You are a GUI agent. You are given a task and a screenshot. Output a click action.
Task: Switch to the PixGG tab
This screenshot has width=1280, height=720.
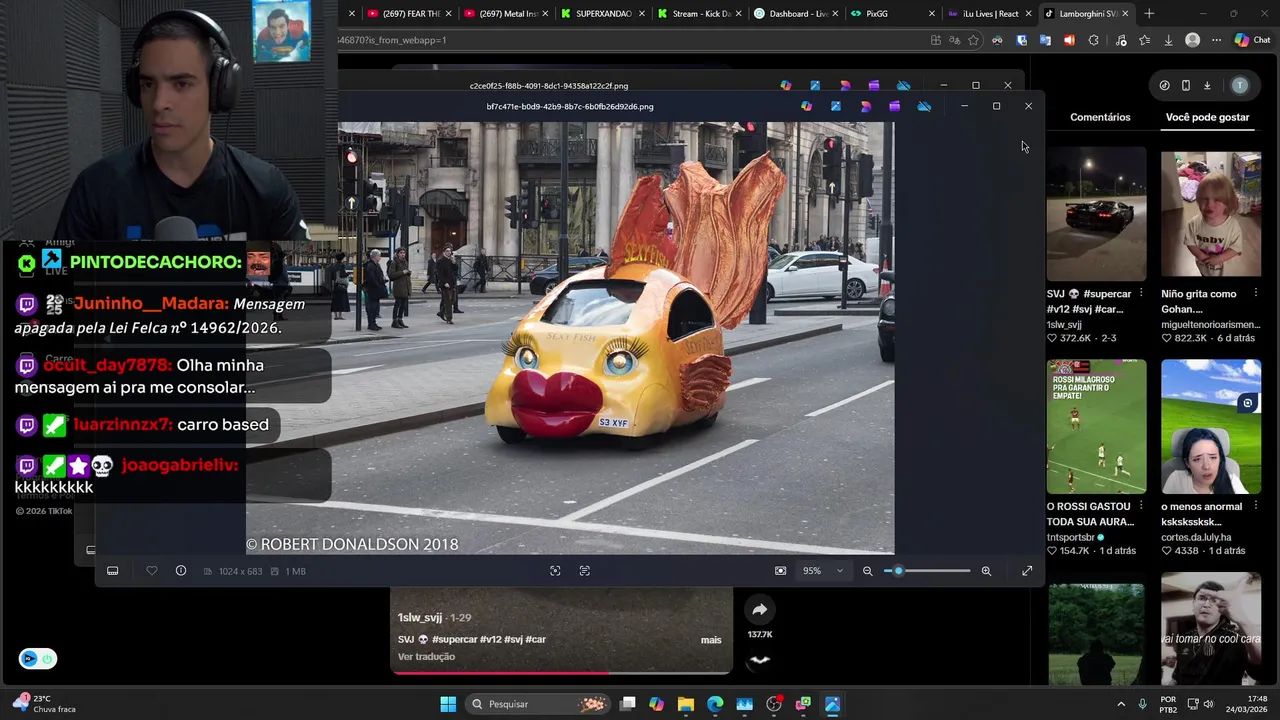892,14
